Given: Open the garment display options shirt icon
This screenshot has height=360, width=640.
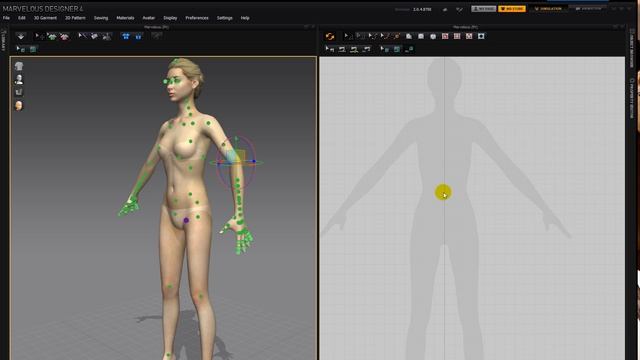Looking at the screenshot, I should click(19, 66).
